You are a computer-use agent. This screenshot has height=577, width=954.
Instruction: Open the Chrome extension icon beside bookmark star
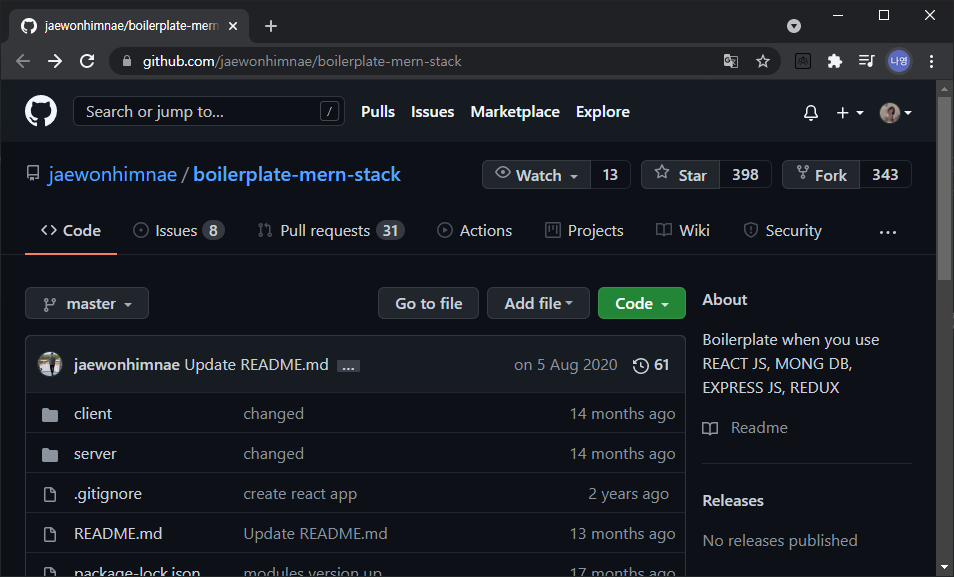803,61
